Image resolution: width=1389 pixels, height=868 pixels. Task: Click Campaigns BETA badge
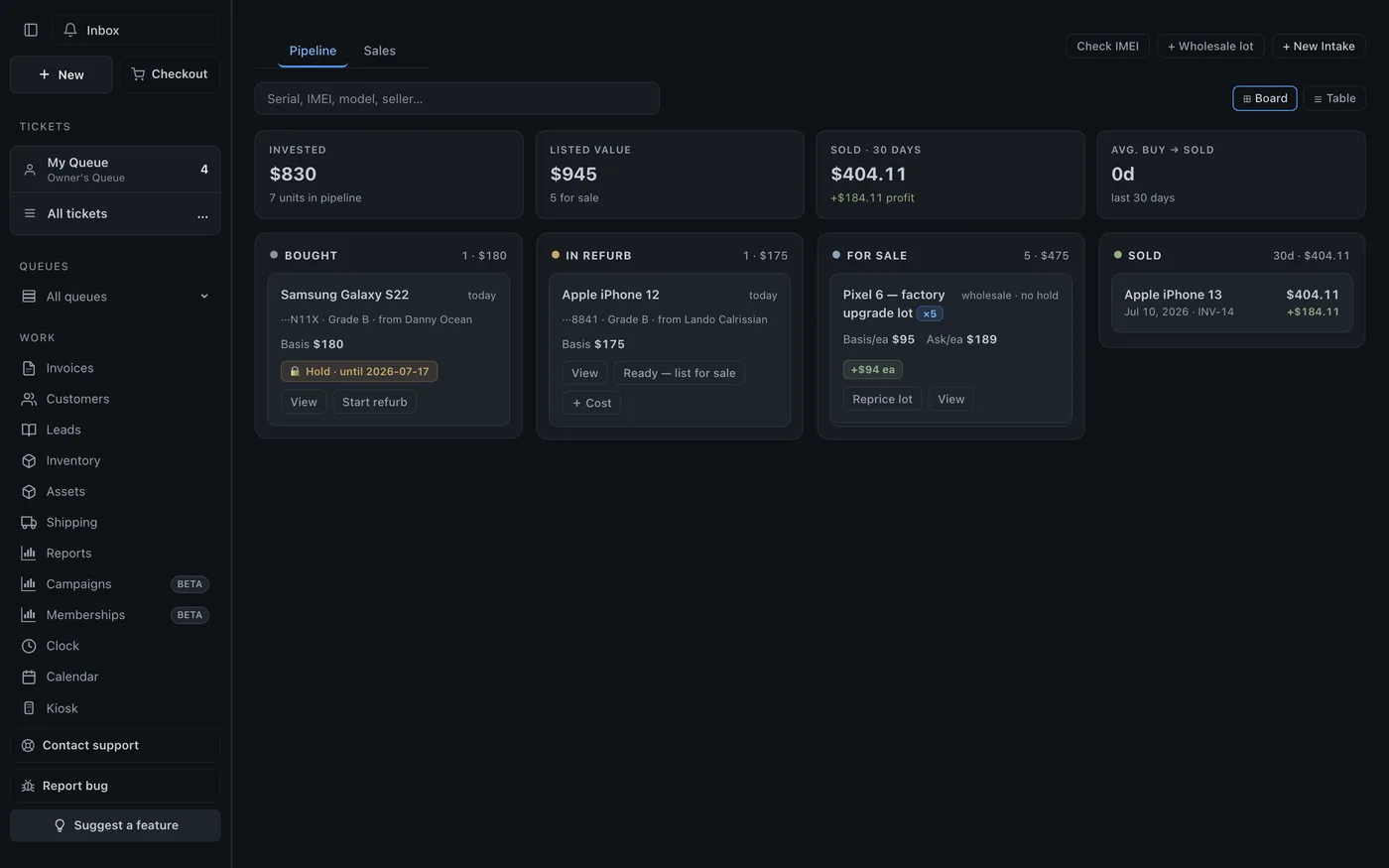point(189,584)
